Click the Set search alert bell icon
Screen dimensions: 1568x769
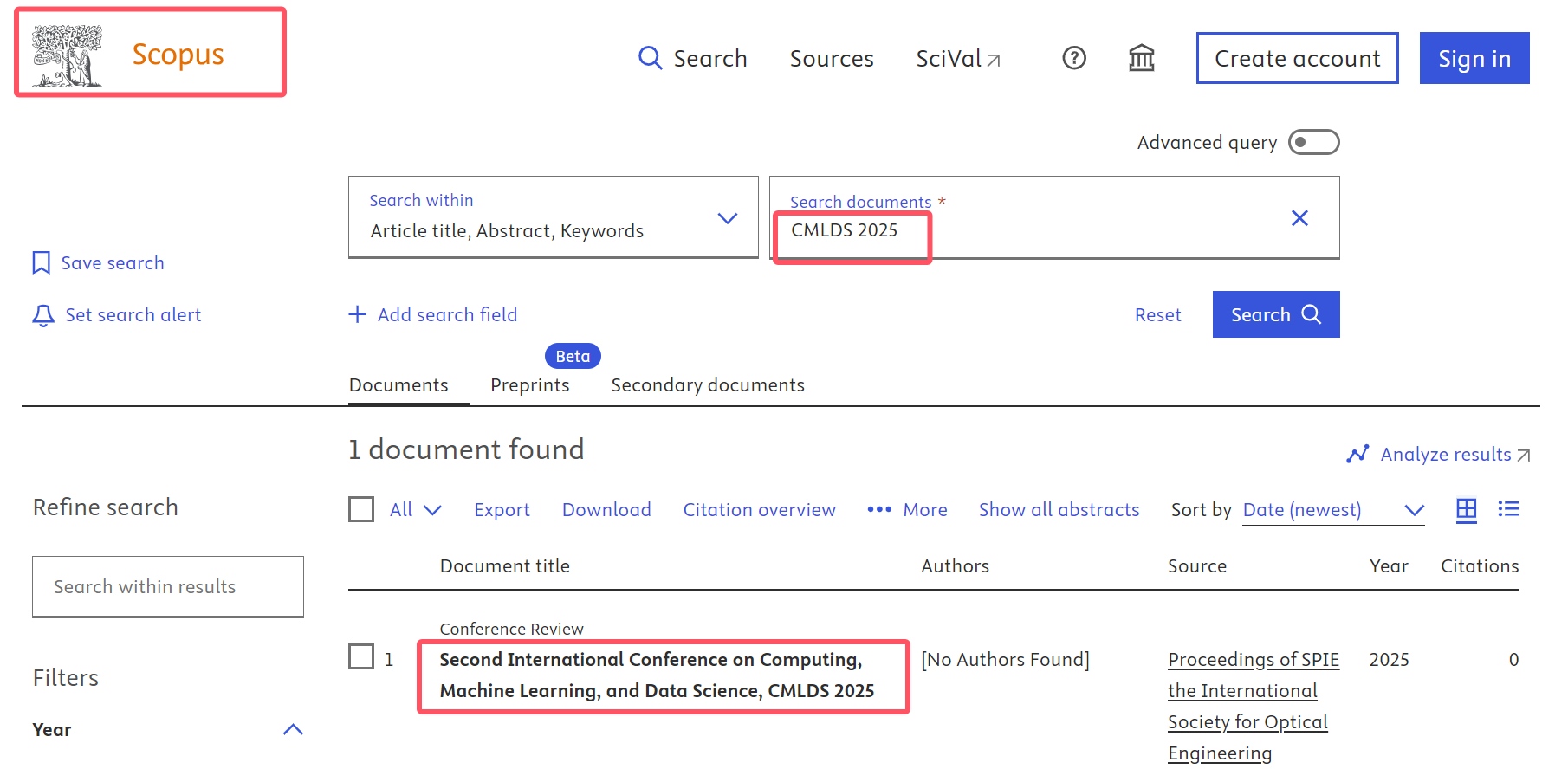click(42, 315)
